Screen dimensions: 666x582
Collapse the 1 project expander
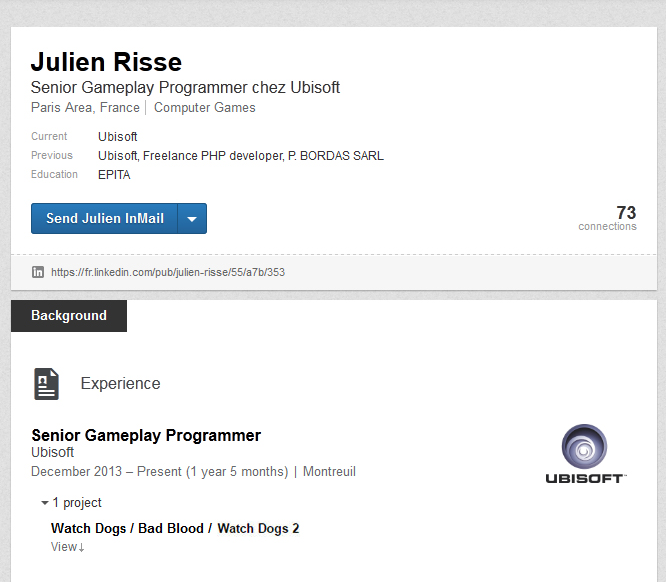point(71,503)
